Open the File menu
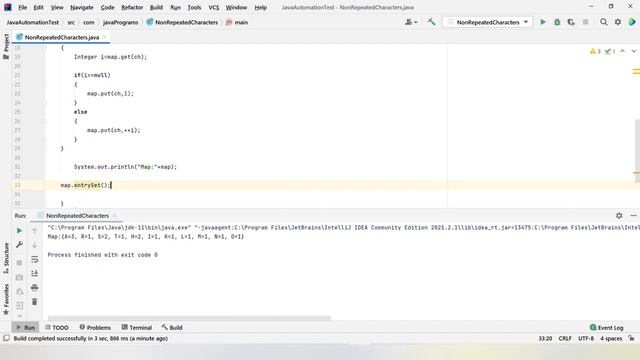This screenshot has height=360, width=640. tap(22, 7)
